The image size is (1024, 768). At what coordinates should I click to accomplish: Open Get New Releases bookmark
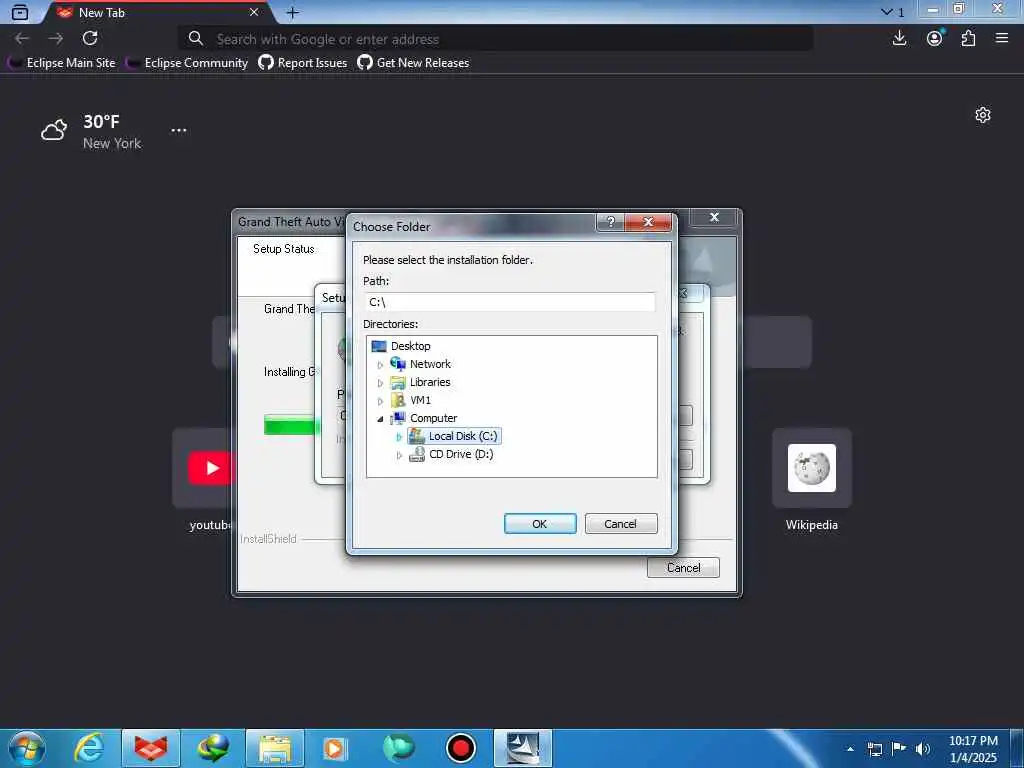click(413, 63)
